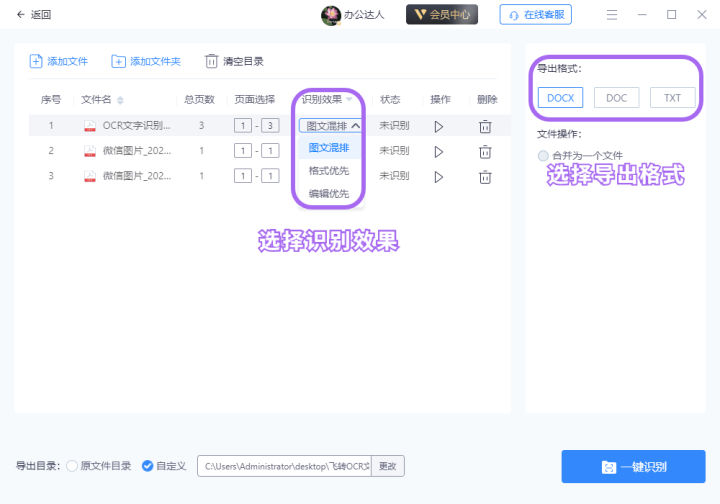This screenshot has width=720, height=504.
Task: Delete the OCR文字识别 file row
Action: click(x=485, y=126)
